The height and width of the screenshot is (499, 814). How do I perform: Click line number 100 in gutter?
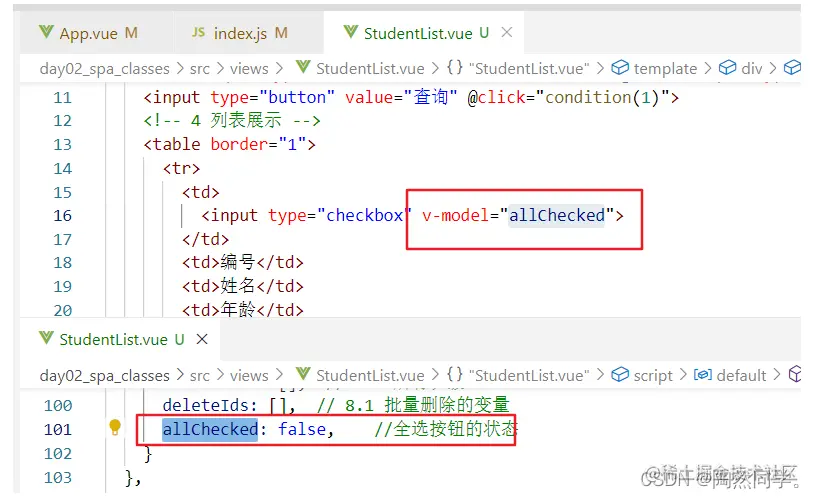[x=58, y=406]
